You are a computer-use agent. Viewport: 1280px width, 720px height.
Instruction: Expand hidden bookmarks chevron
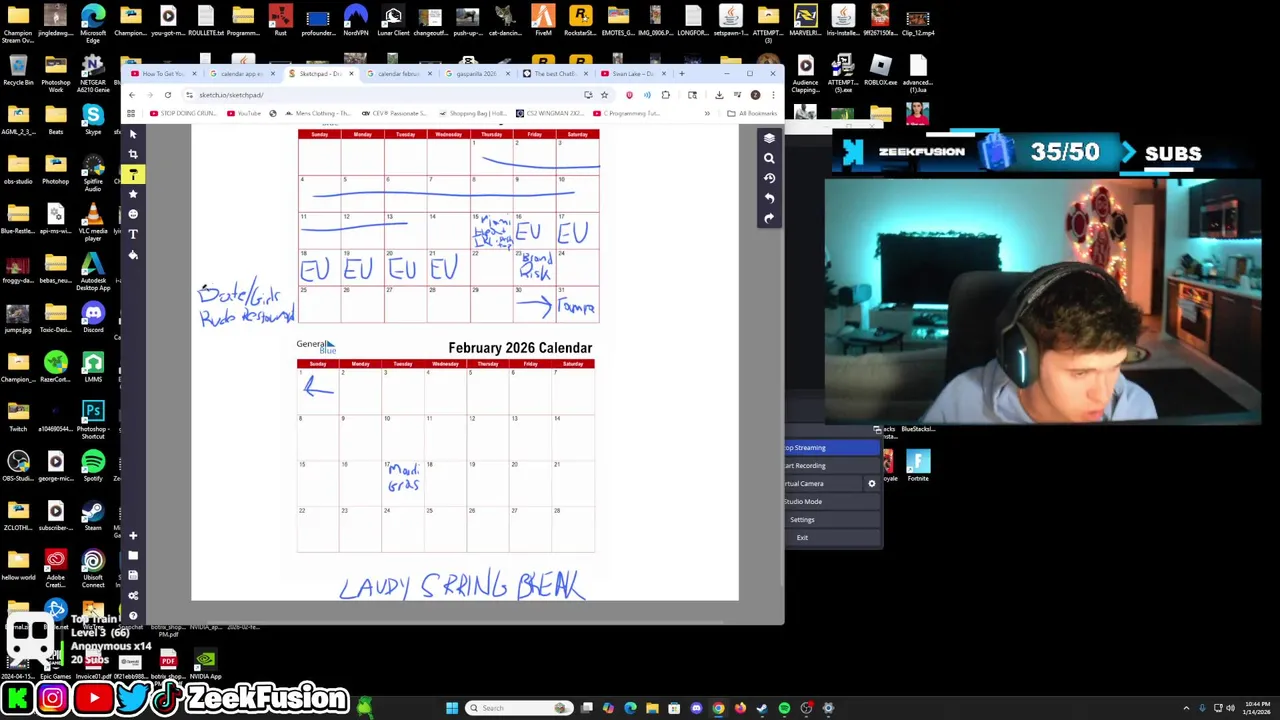[x=707, y=113]
